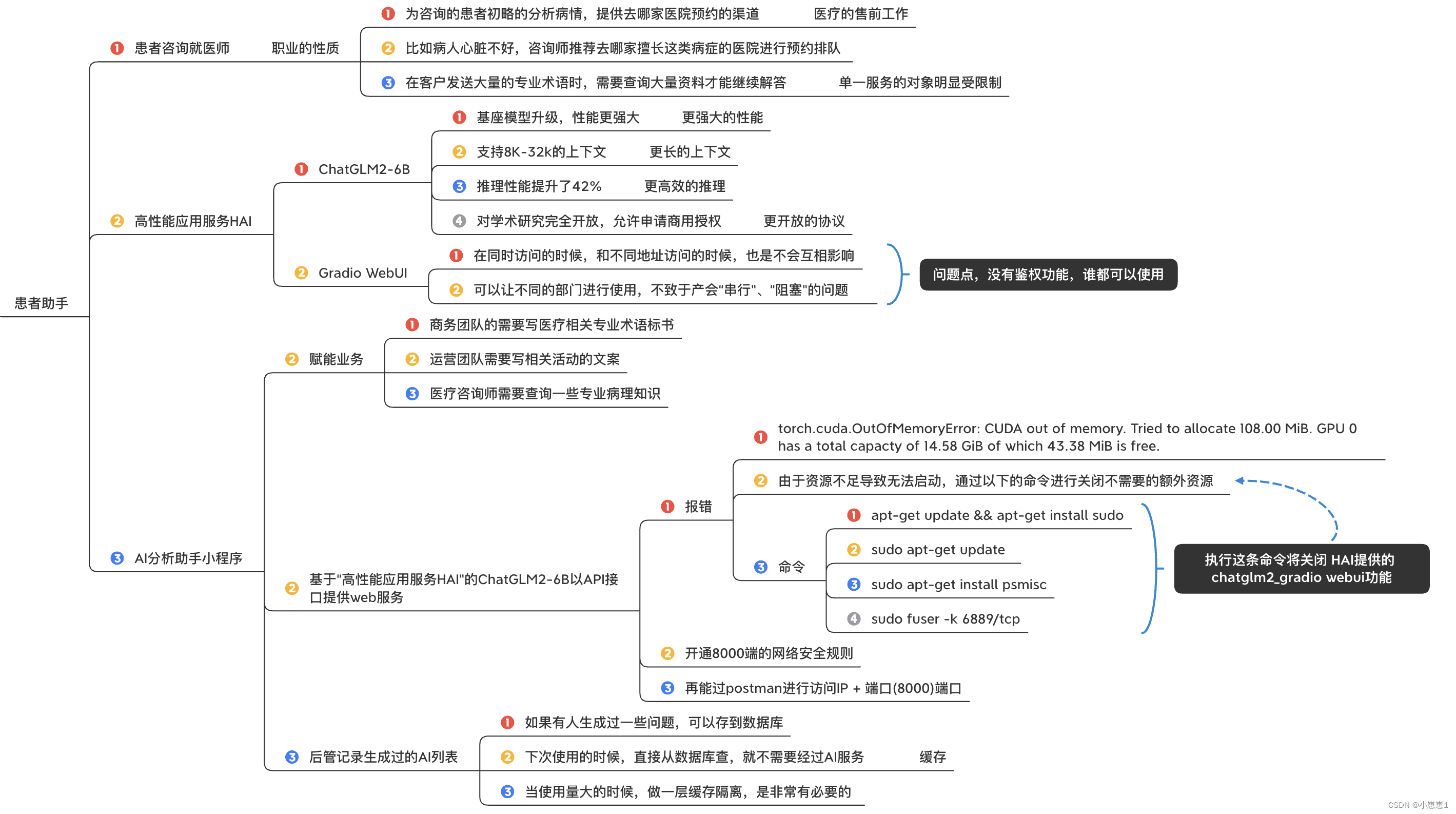The image size is (1456, 814).
Task: Click the blue number 3 icon beside 命令
Action: 761,567
